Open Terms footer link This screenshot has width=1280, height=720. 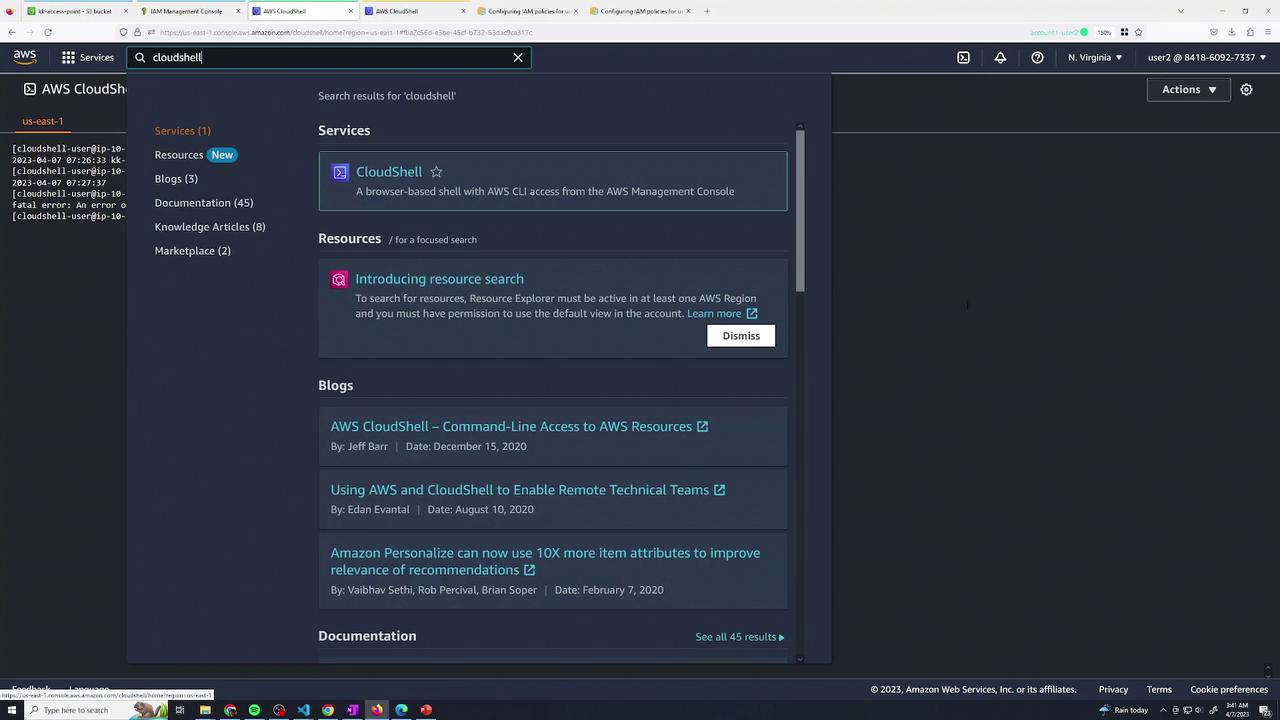pyautogui.click(x=1159, y=689)
